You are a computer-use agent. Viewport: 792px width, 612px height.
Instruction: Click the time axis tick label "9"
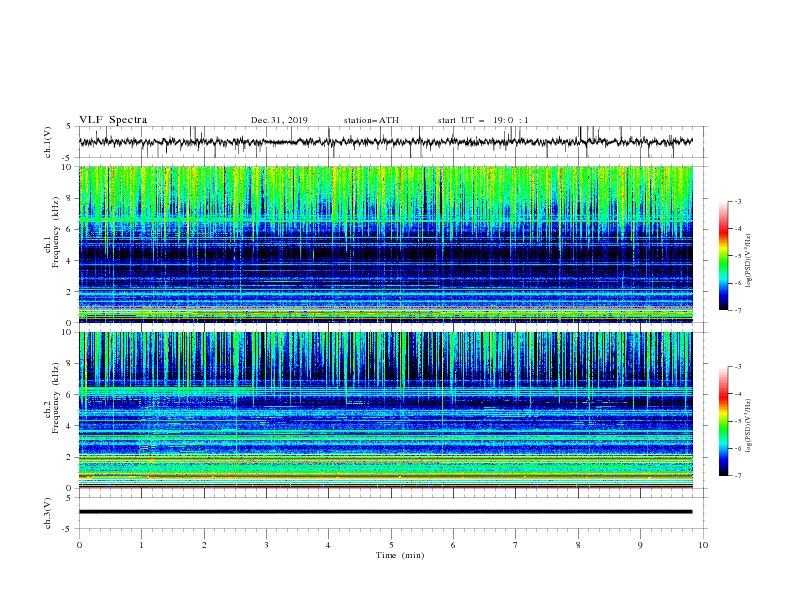640,545
